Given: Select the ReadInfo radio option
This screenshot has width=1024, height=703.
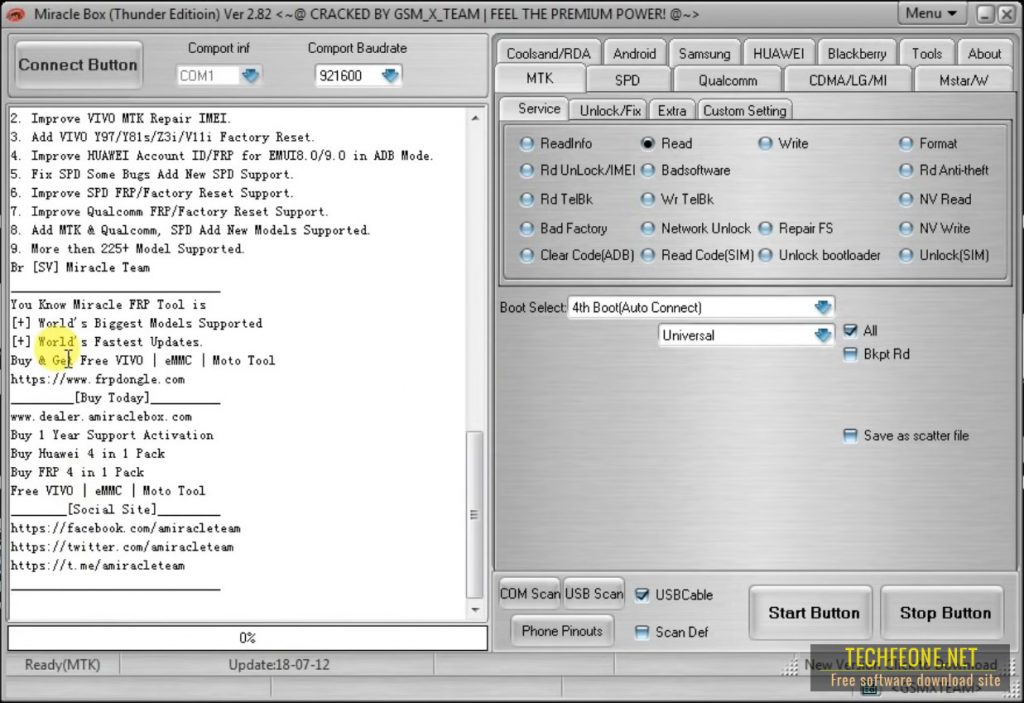Looking at the screenshot, I should (x=526, y=143).
